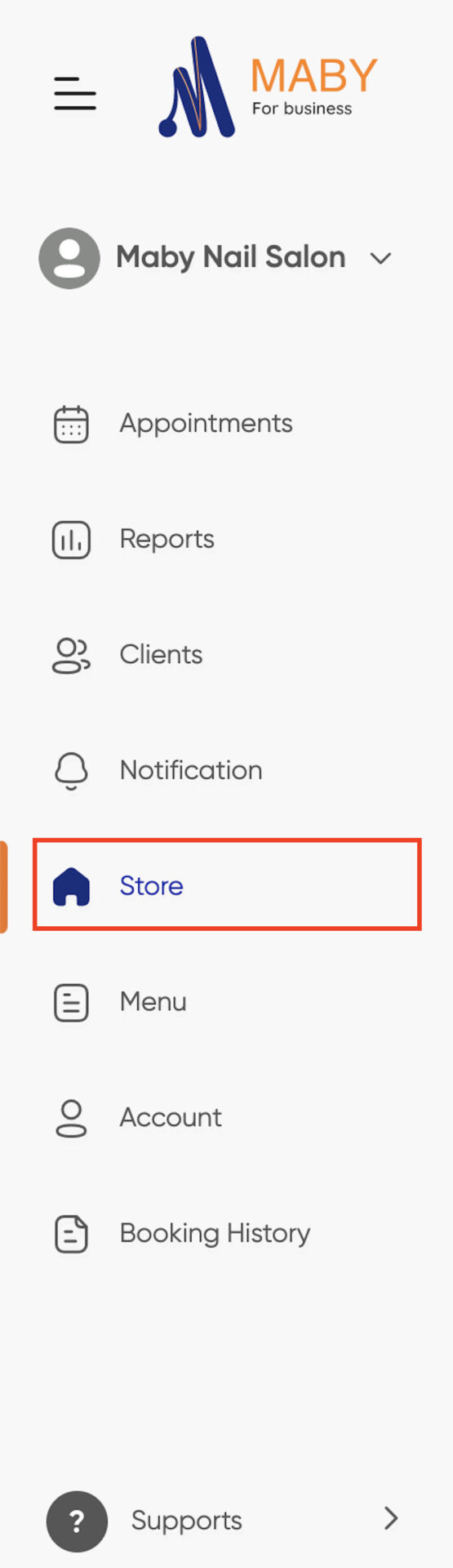The height and width of the screenshot is (1568, 453).
Task: Click the Clients people icon
Action: (x=71, y=656)
